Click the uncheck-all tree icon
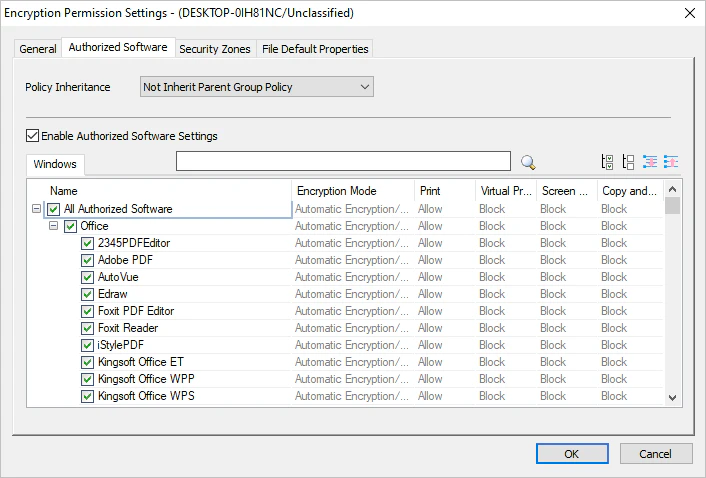The image size is (706, 478). point(628,162)
